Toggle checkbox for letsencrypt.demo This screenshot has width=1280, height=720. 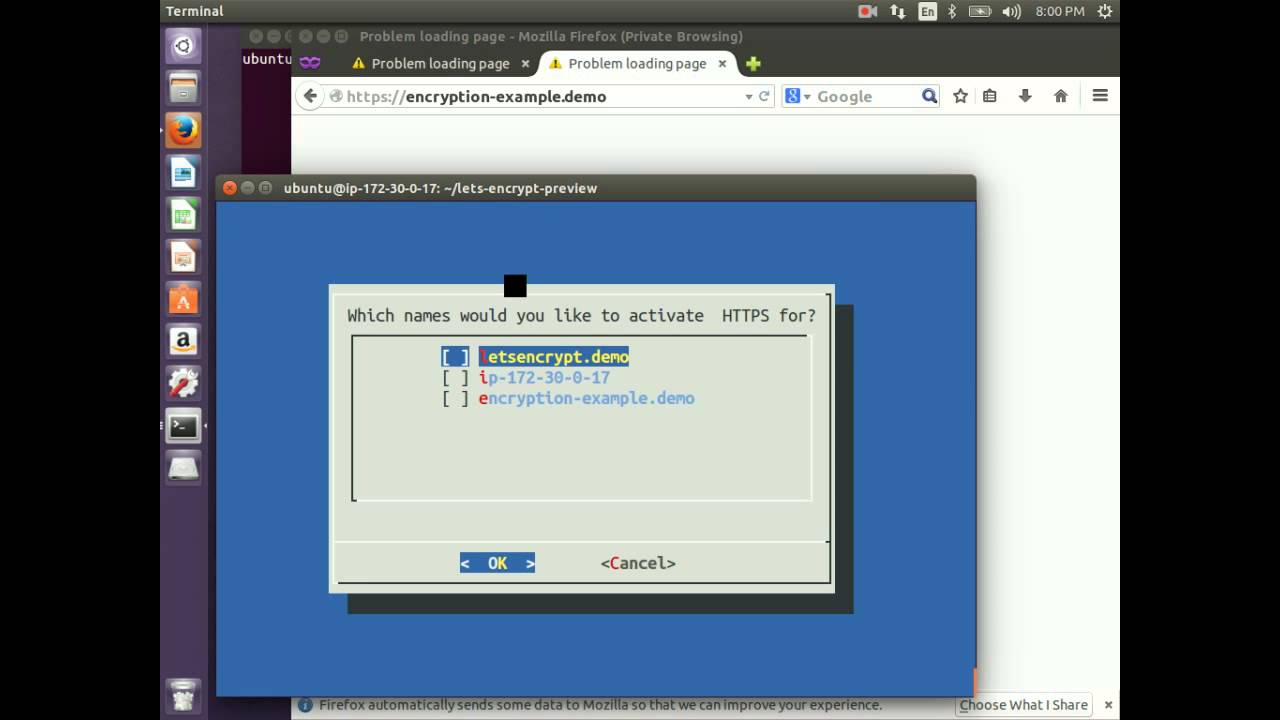coord(455,357)
